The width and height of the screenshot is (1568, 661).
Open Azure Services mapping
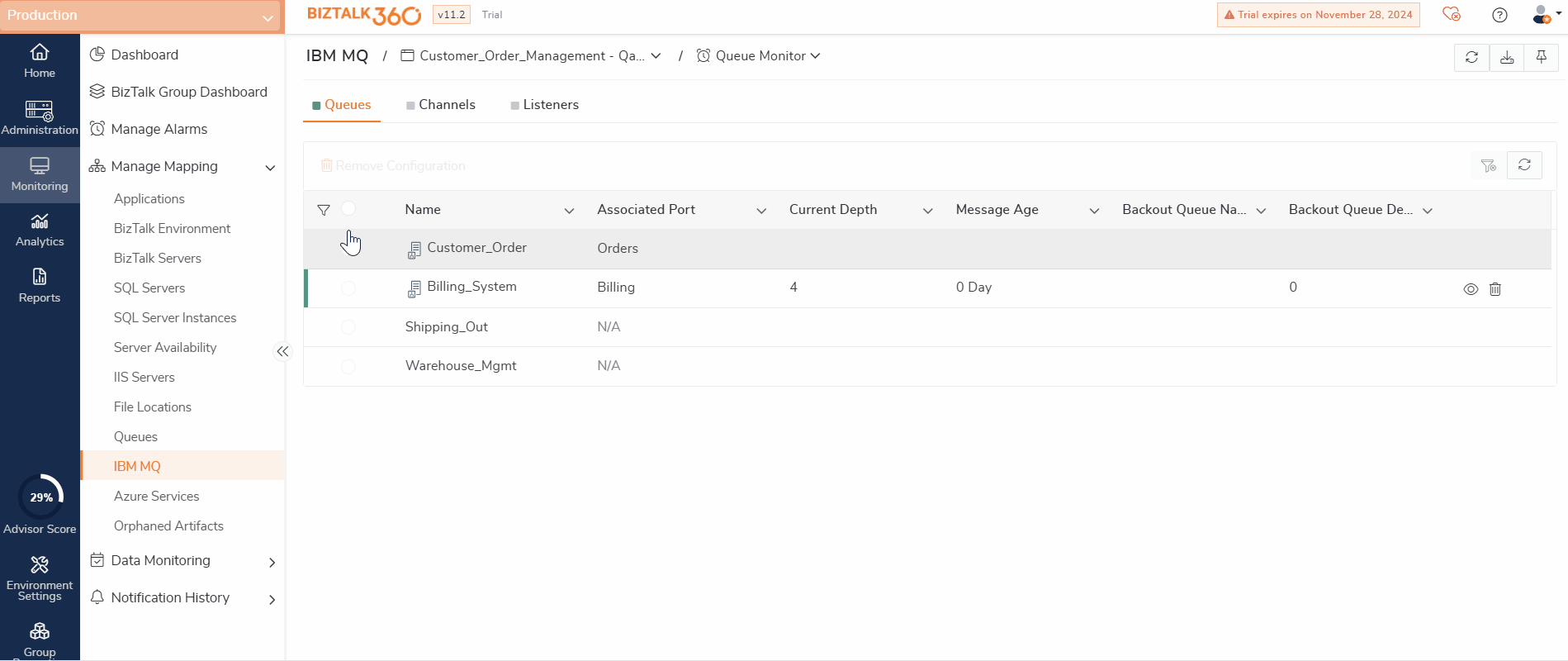point(157,497)
